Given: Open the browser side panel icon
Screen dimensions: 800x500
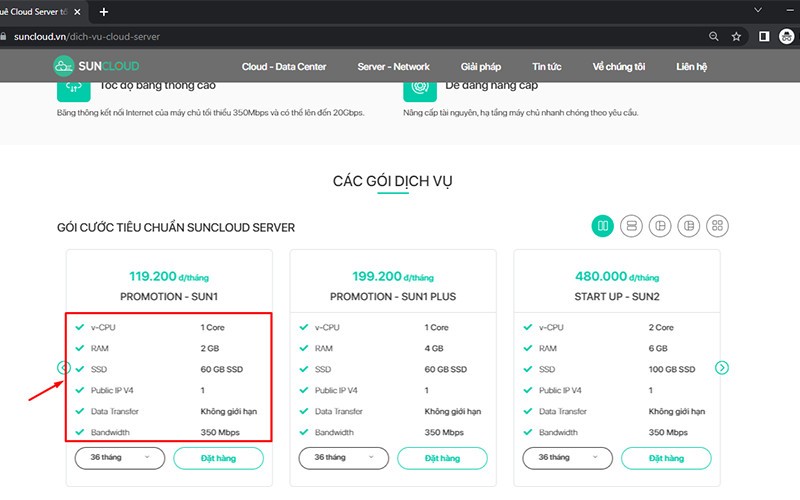Looking at the screenshot, I should tap(764, 36).
